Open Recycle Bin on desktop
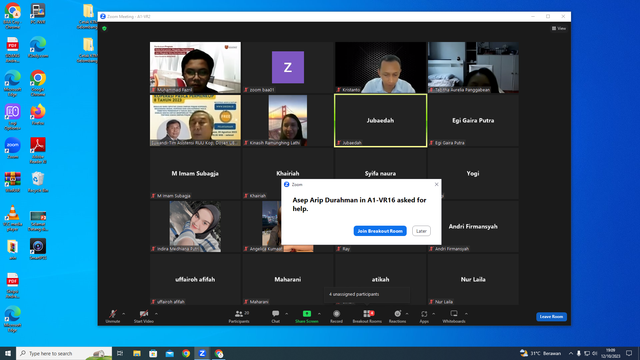The image size is (640, 360). pos(38,182)
